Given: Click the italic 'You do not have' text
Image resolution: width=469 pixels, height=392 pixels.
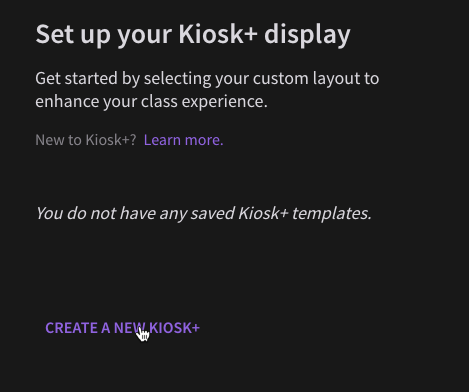Looking at the screenshot, I should pos(204,213).
